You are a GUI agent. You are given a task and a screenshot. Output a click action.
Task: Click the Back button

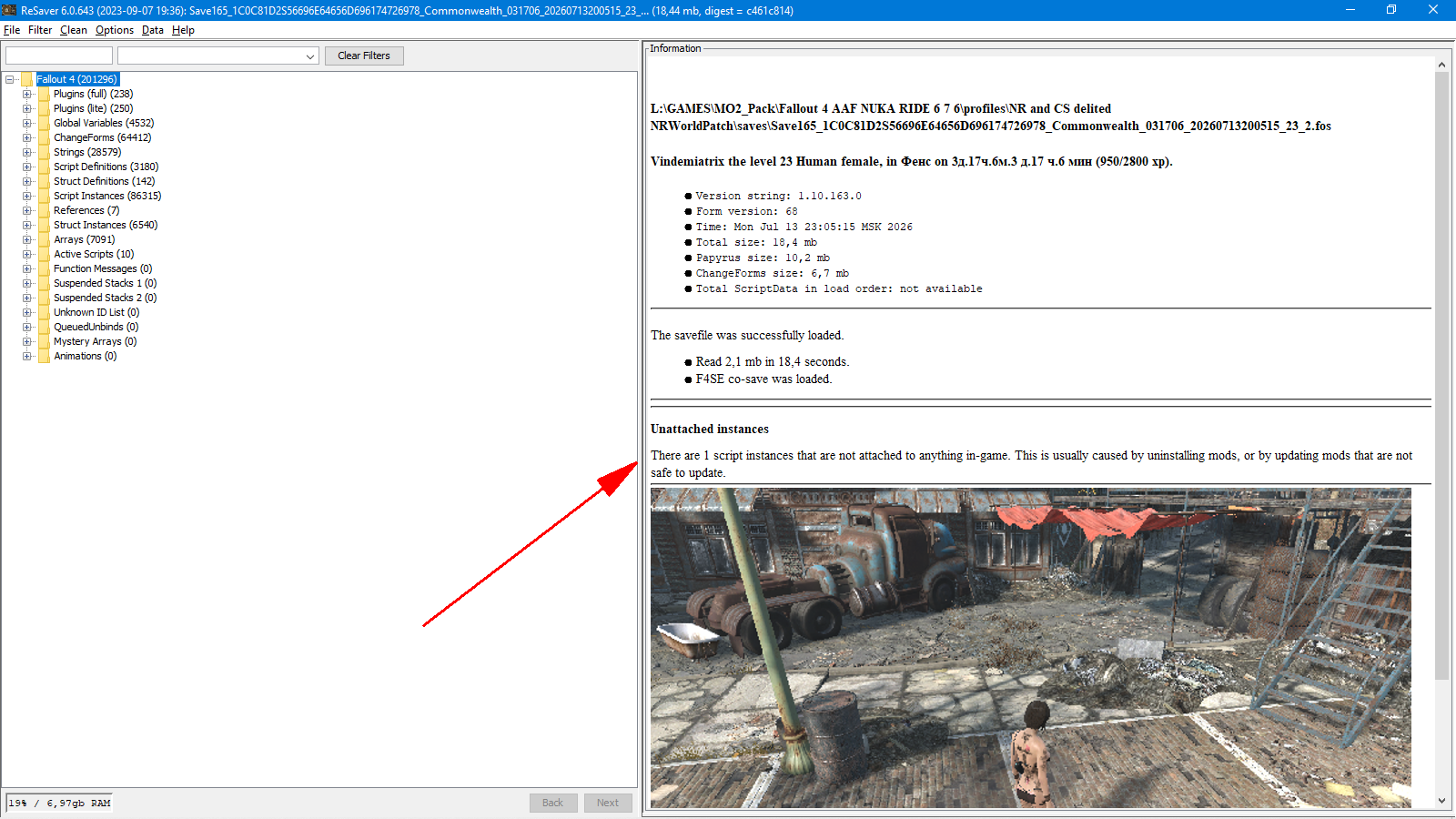(553, 803)
